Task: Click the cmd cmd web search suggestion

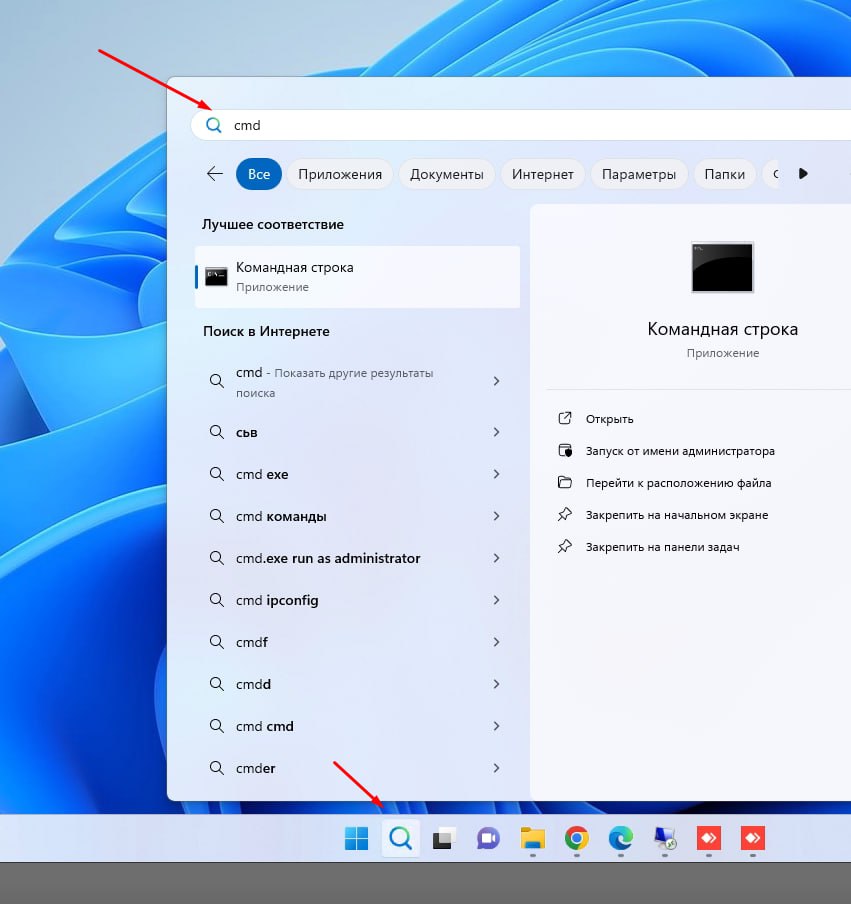Action: (357, 726)
